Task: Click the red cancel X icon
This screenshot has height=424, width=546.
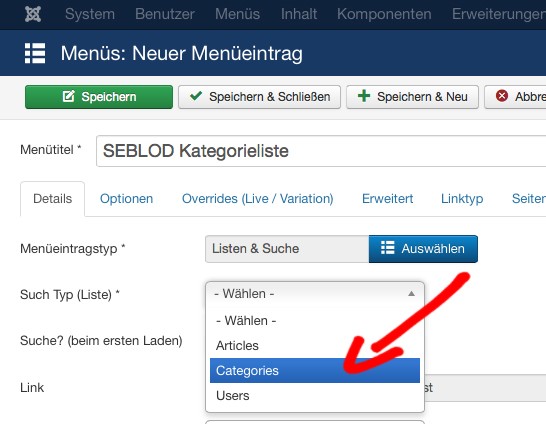Action: (502, 96)
